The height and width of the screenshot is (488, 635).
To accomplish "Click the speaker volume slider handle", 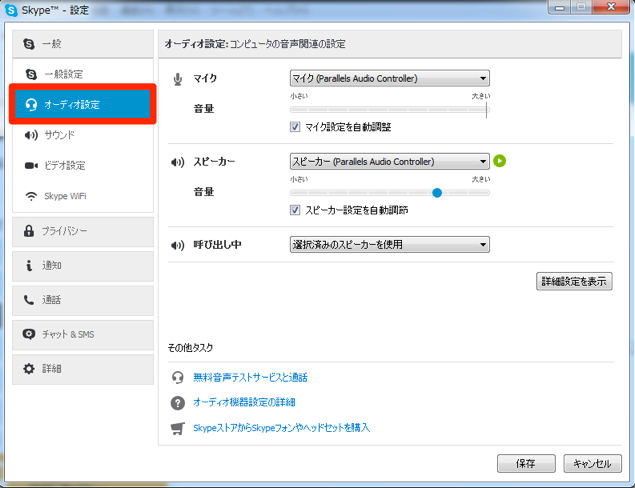I will click(437, 193).
